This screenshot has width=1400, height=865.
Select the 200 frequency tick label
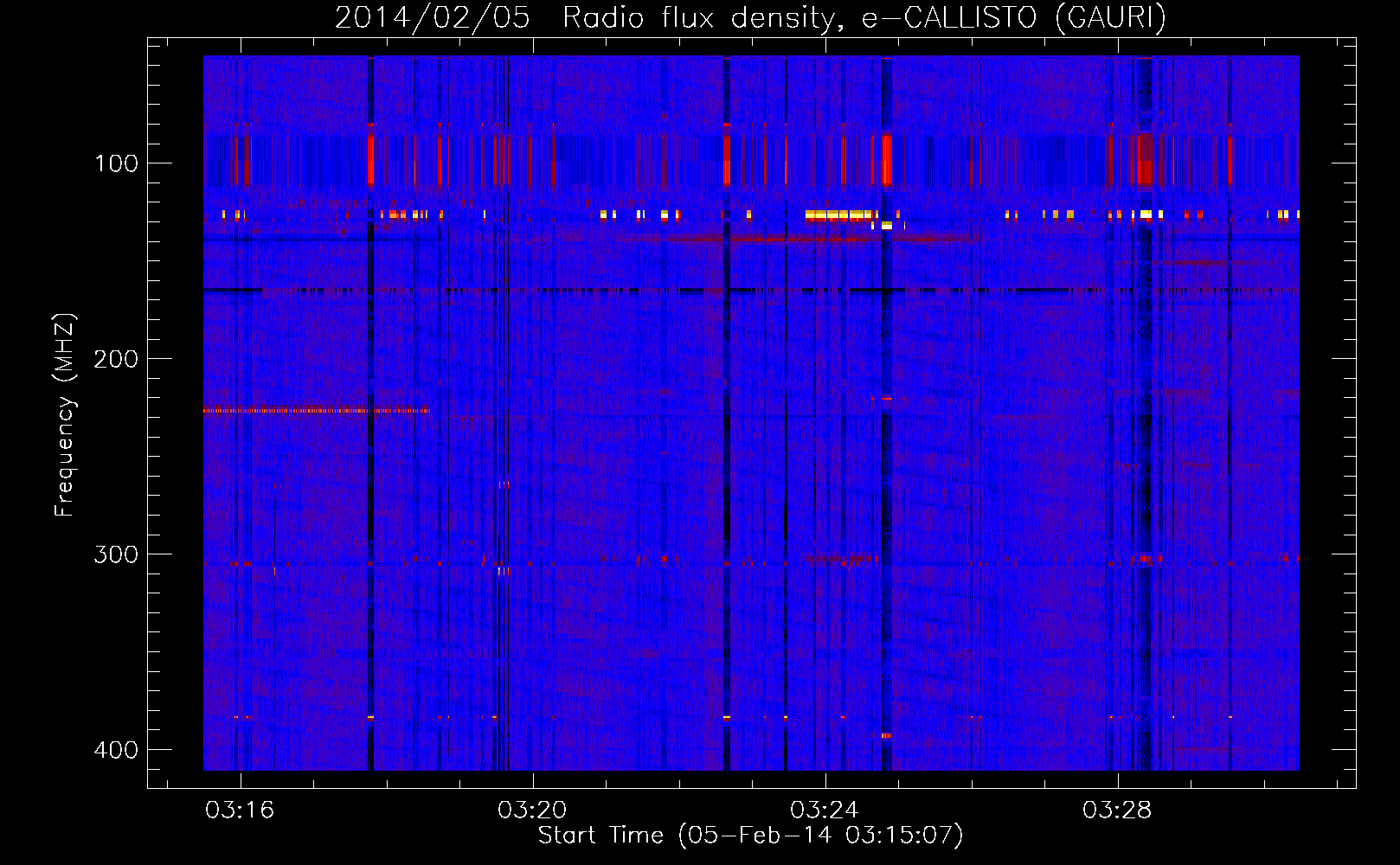pyautogui.click(x=116, y=359)
